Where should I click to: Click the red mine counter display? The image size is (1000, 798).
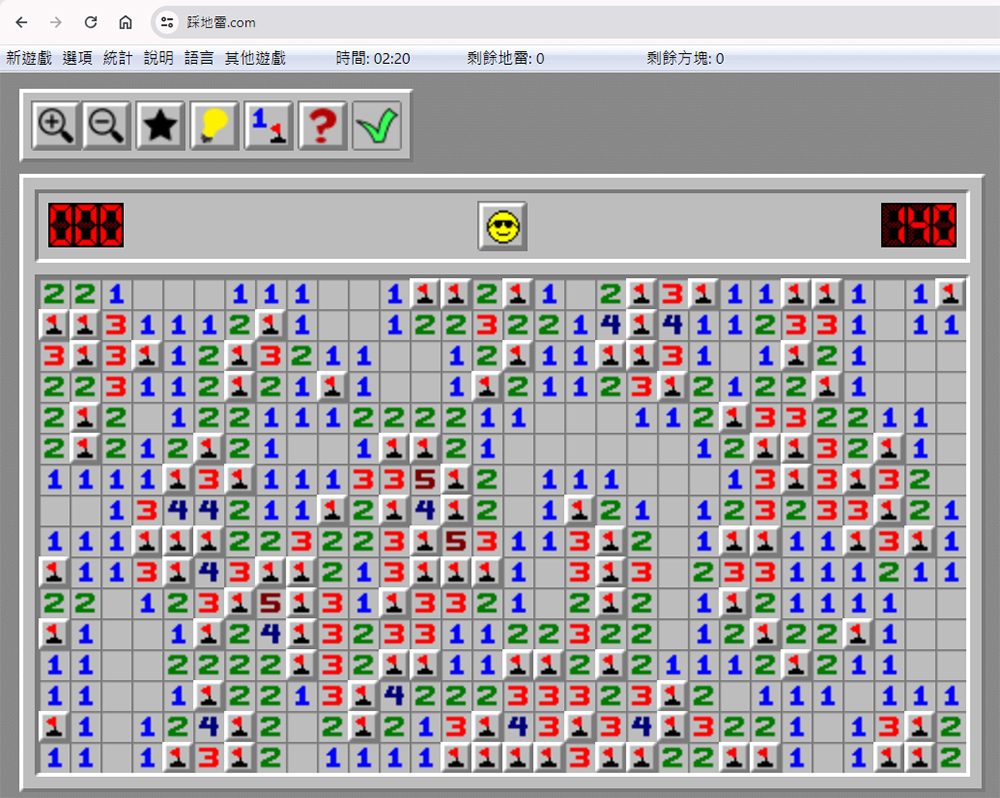point(86,225)
